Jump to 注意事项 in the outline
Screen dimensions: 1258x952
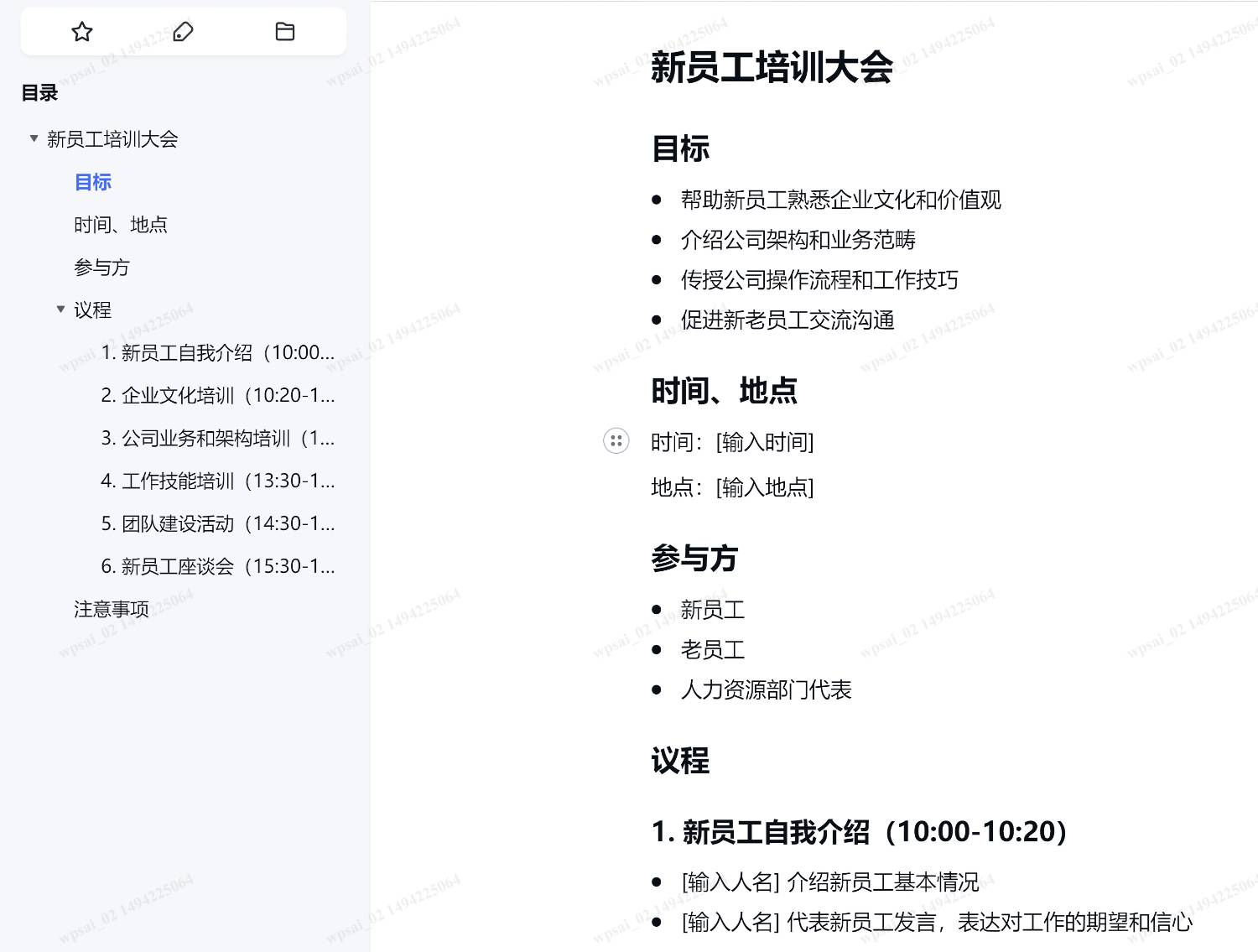point(112,609)
